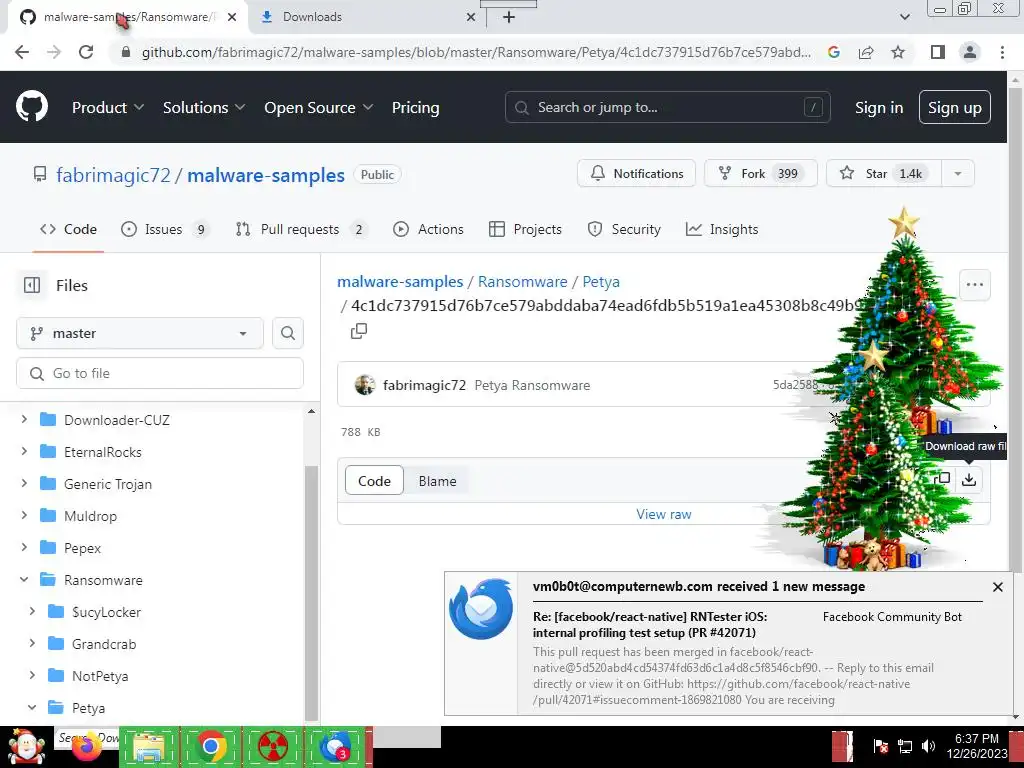Click the Sign up button
This screenshot has width=1024, height=768.
[954, 108]
